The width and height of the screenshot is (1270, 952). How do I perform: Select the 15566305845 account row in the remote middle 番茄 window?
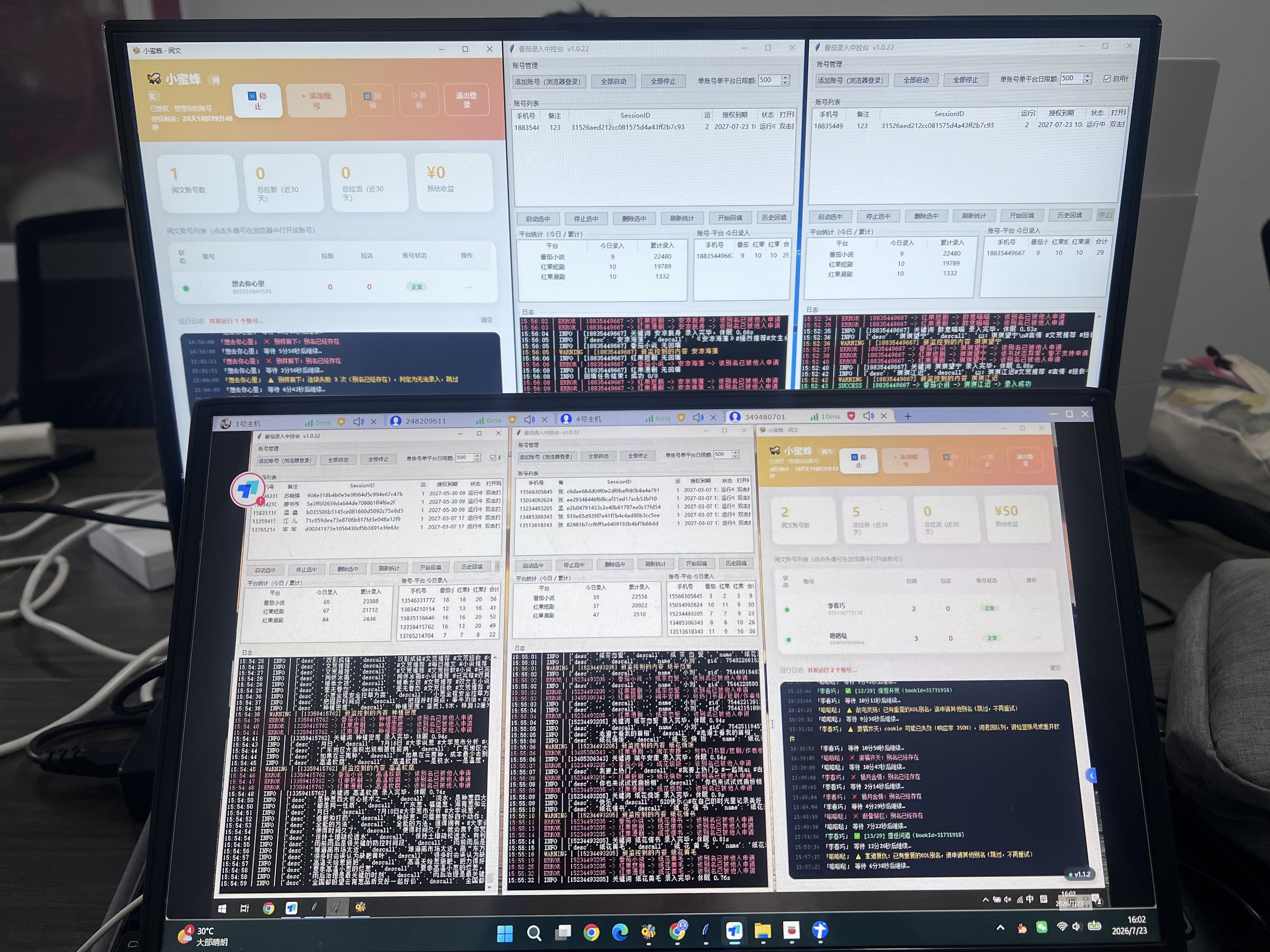tap(634, 490)
